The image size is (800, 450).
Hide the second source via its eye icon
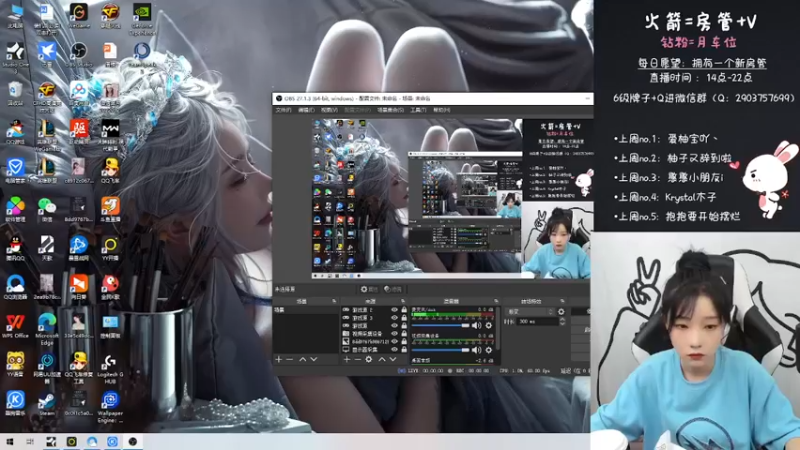click(394, 317)
